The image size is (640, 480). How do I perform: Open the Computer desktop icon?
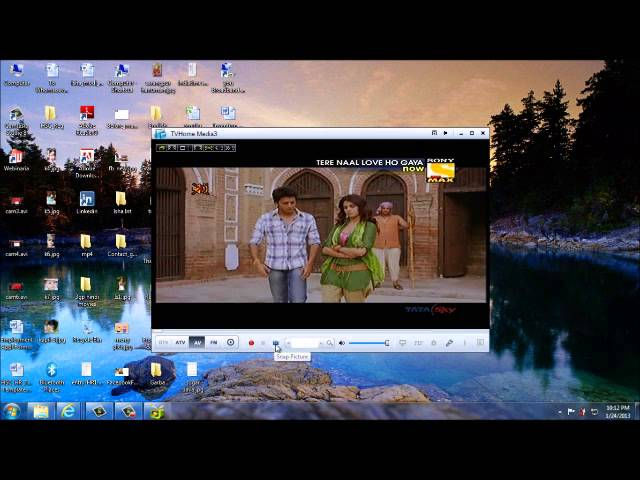click(x=16, y=75)
